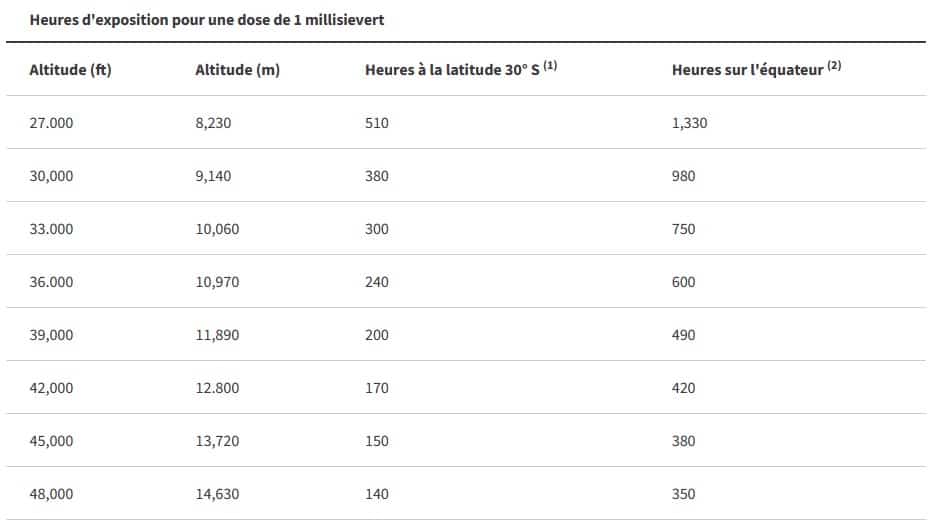Click the 14,630 meters altitude cell
The height and width of the screenshot is (523, 933).
(x=217, y=494)
